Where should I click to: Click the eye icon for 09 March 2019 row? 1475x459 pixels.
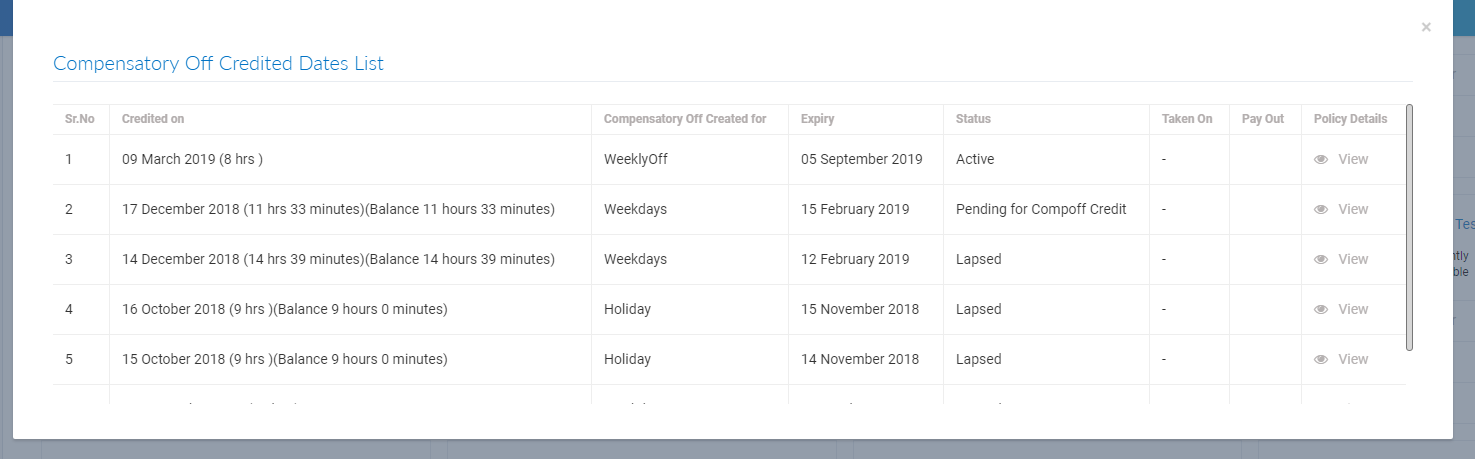[1321, 159]
